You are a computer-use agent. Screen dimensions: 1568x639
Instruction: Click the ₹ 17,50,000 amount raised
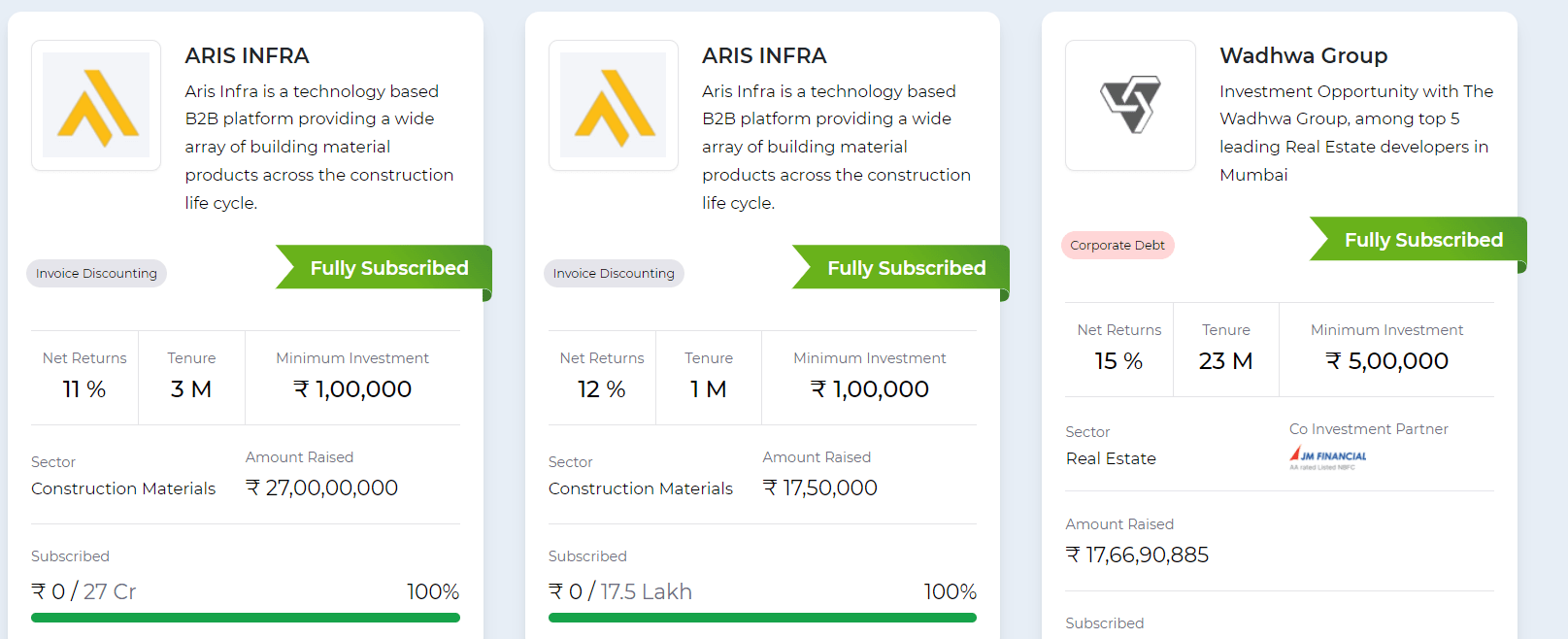coord(820,488)
